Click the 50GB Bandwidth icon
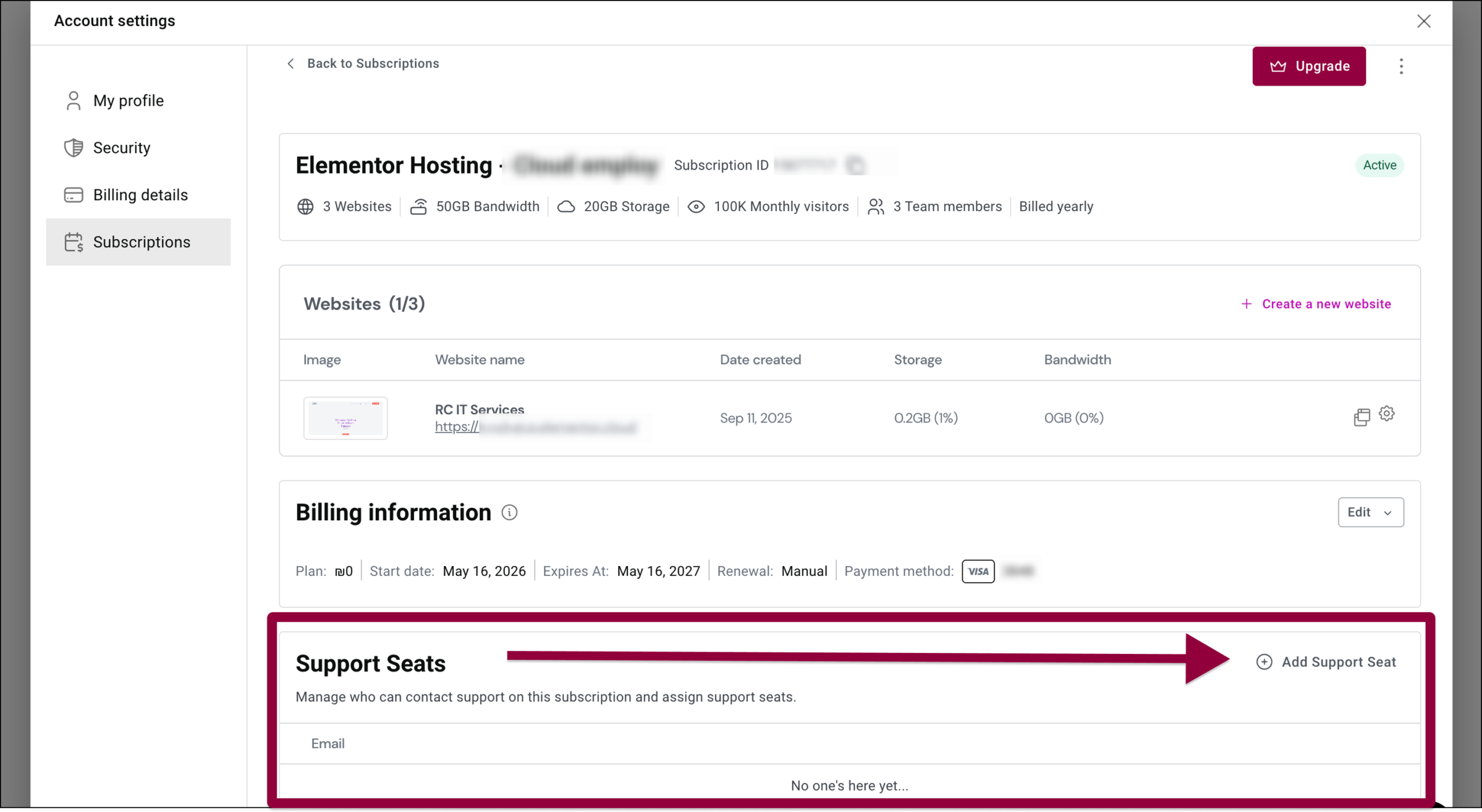The width and height of the screenshot is (1482, 812). pos(419,207)
